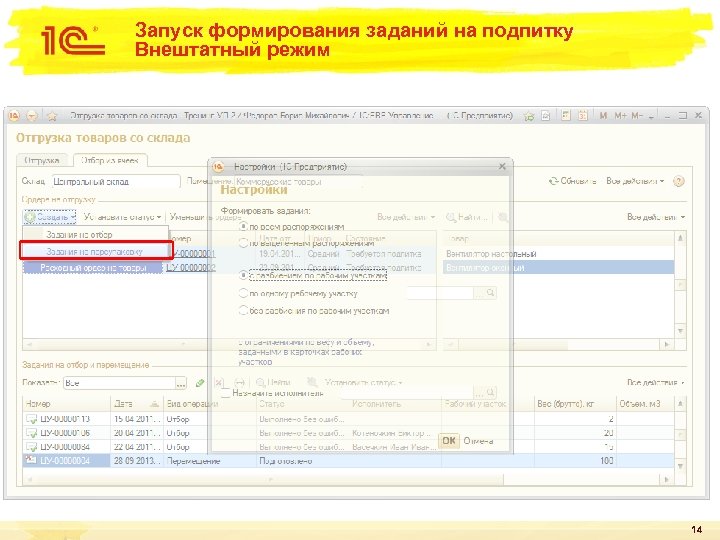This screenshot has height=540, width=720.
Task: Choose 'Расходный ордер на товары' menu item
Action: [x=93, y=268]
